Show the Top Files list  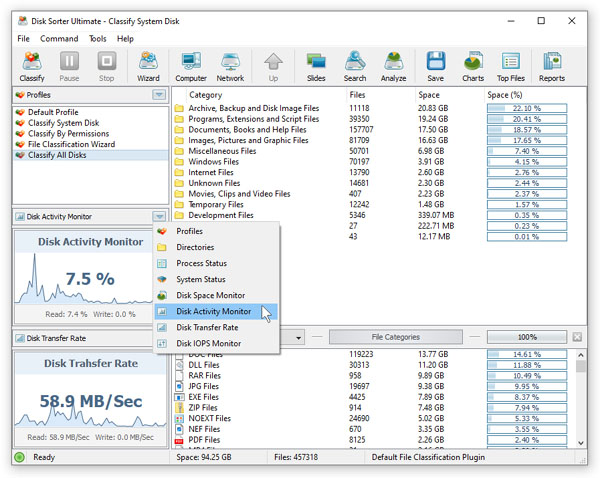[x=510, y=67]
